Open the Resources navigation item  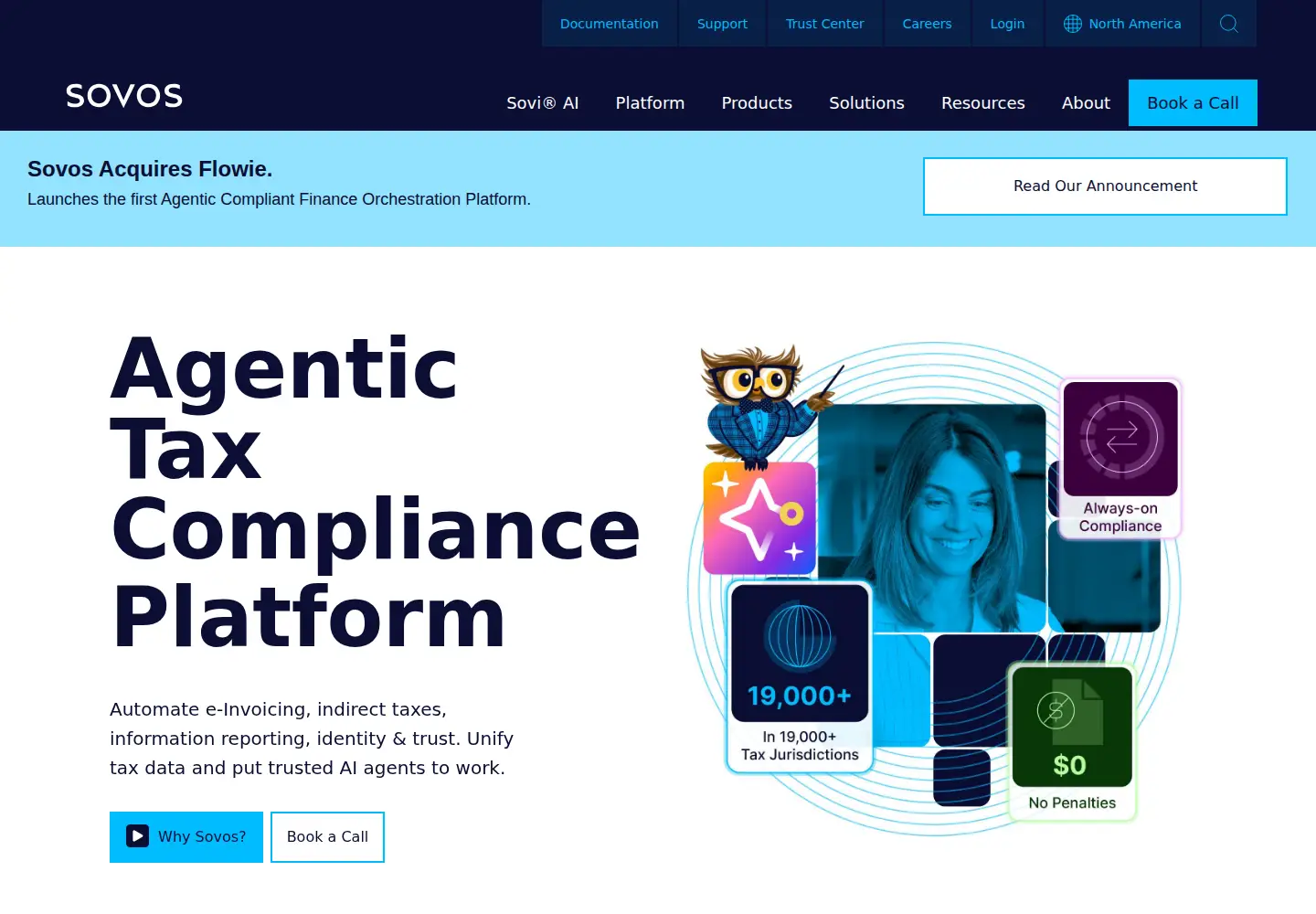[983, 103]
